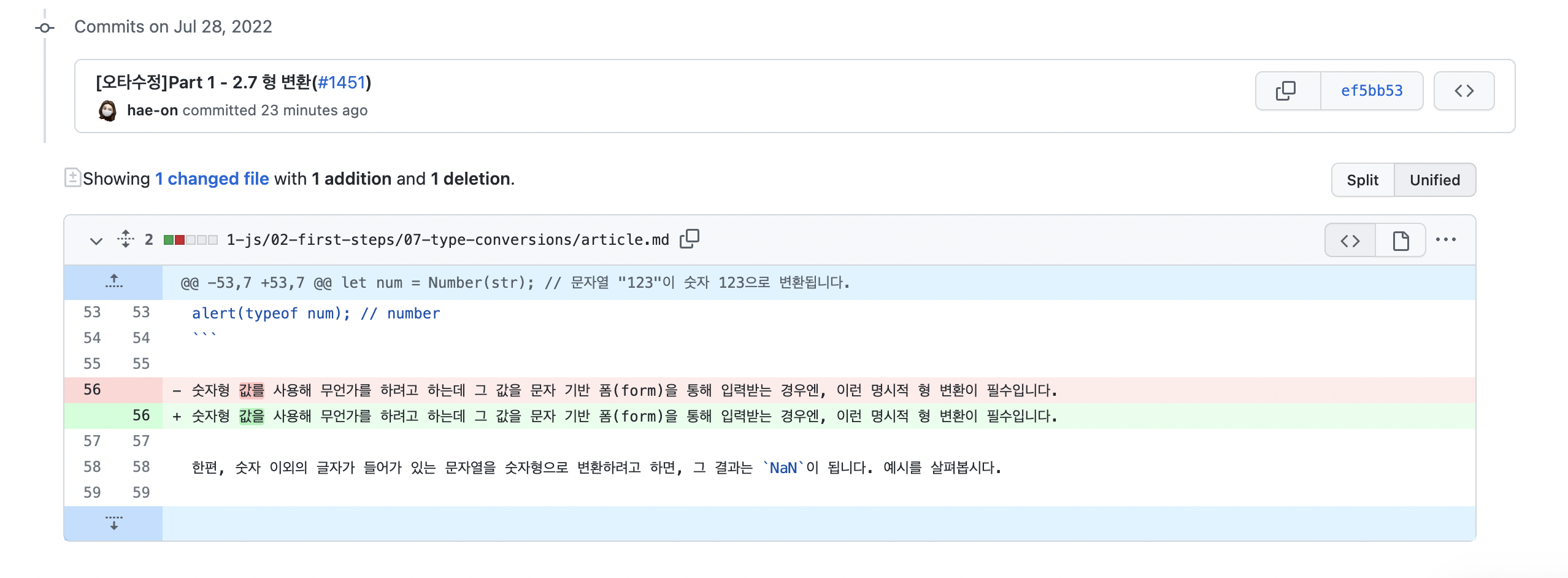
Task: Click the red deleted line with 값를
Action: [819, 390]
